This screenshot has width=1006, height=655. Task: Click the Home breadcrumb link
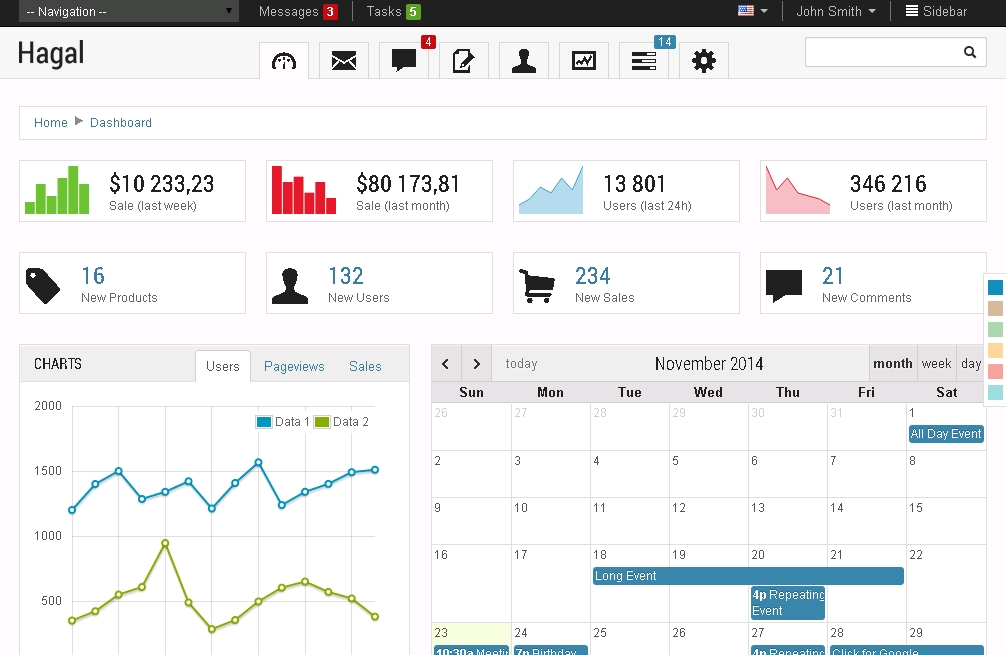click(51, 123)
